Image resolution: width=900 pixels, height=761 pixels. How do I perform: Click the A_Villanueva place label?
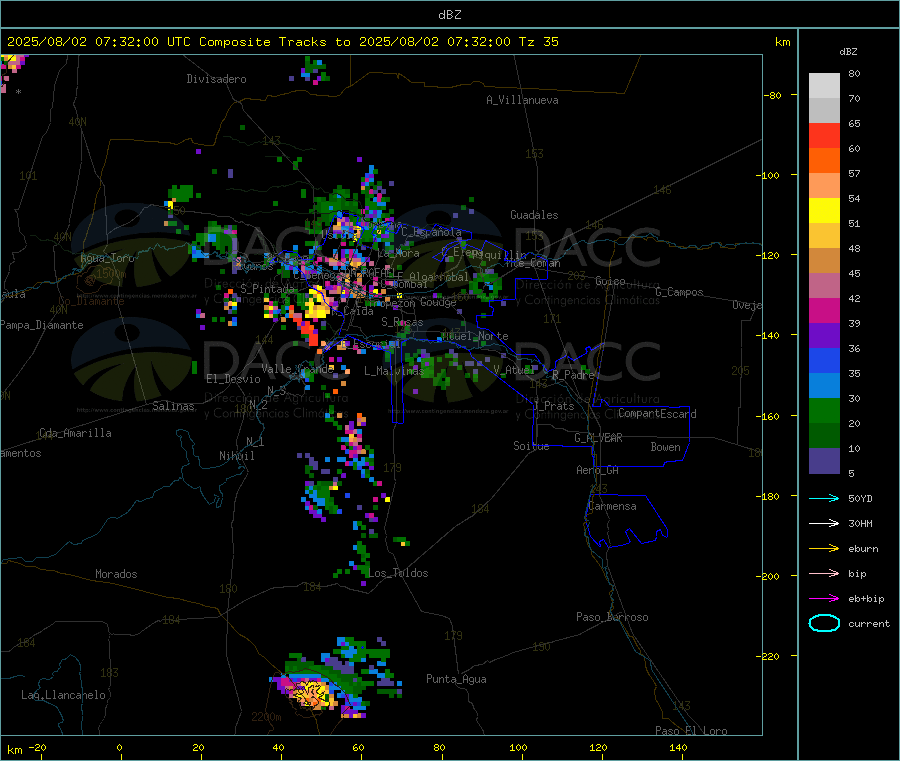pos(522,100)
